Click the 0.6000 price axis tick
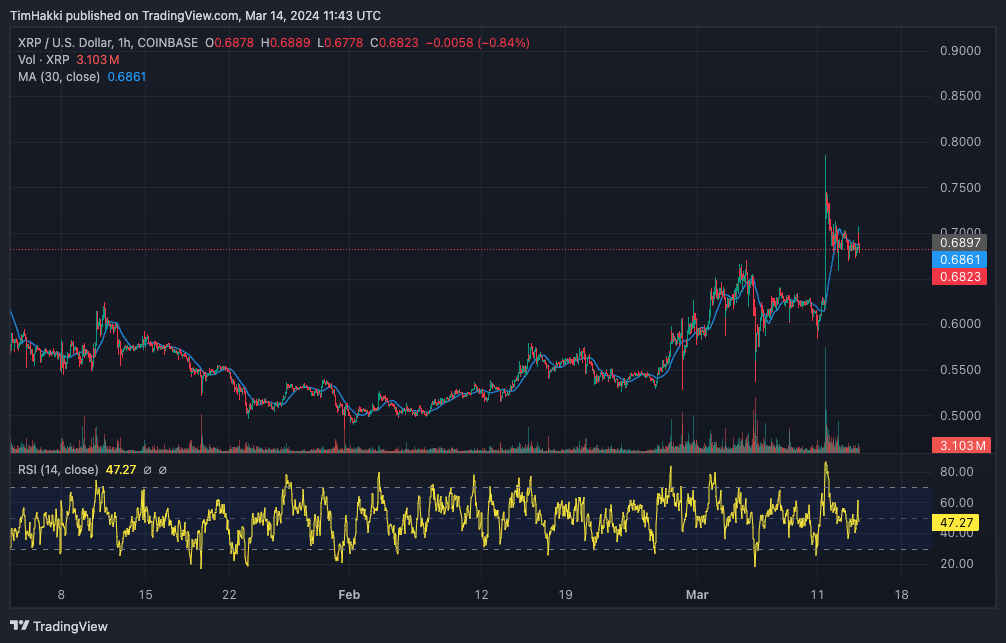Image resolution: width=1006 pixels, height=643 pixels. click(x=960, y=324)
